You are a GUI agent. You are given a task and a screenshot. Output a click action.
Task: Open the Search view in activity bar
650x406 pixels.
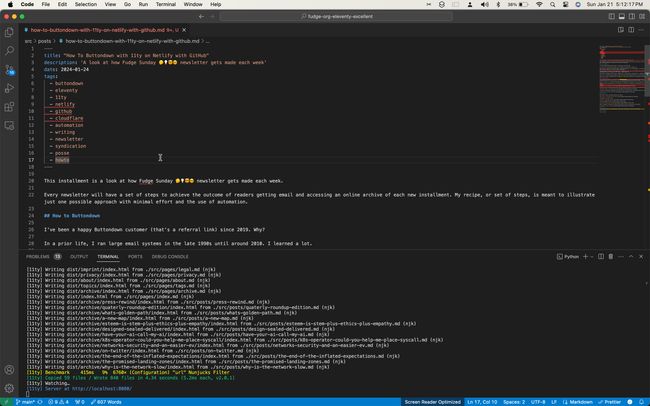[x=9, y=51]
